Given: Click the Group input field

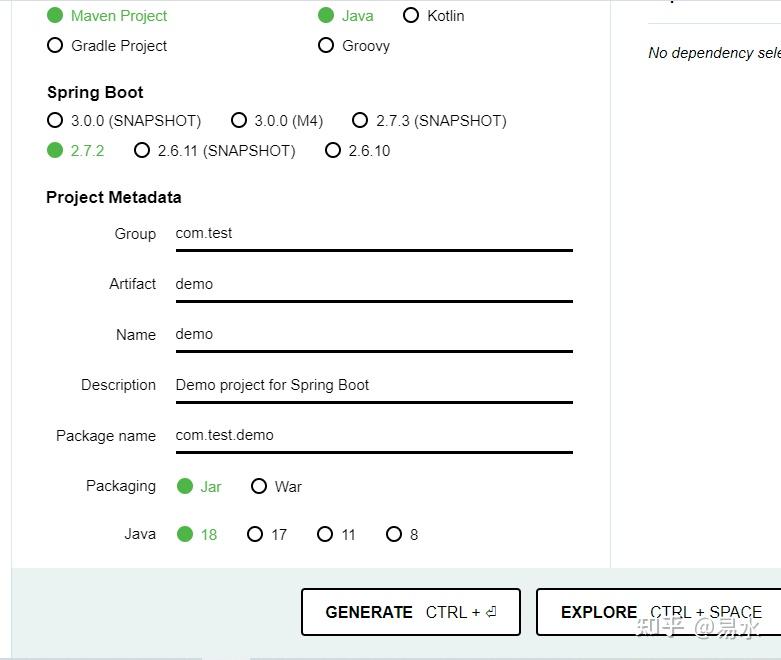Looking at the screenshot, I should (373, 234).
